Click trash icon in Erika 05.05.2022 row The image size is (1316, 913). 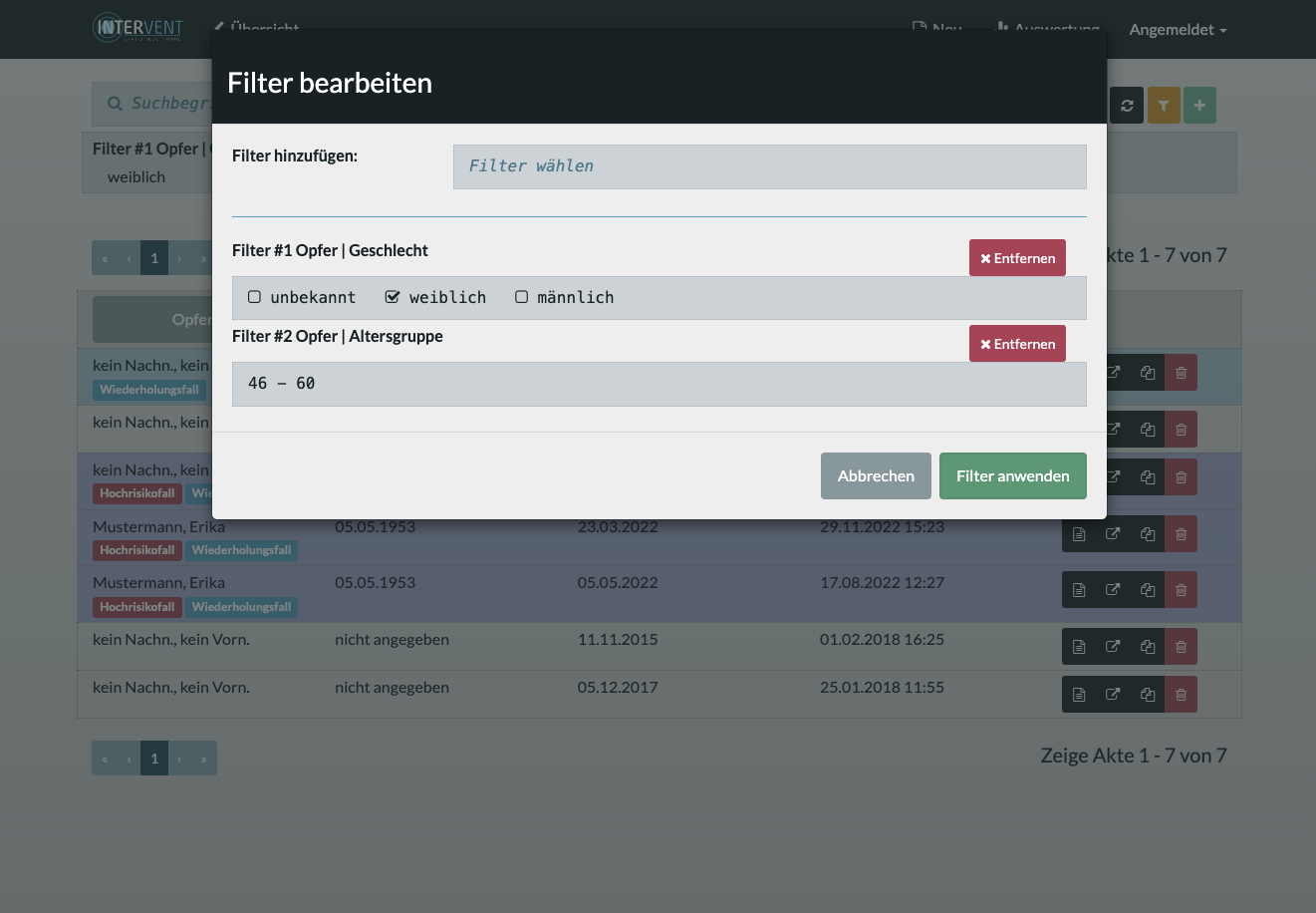(1181, 590)
